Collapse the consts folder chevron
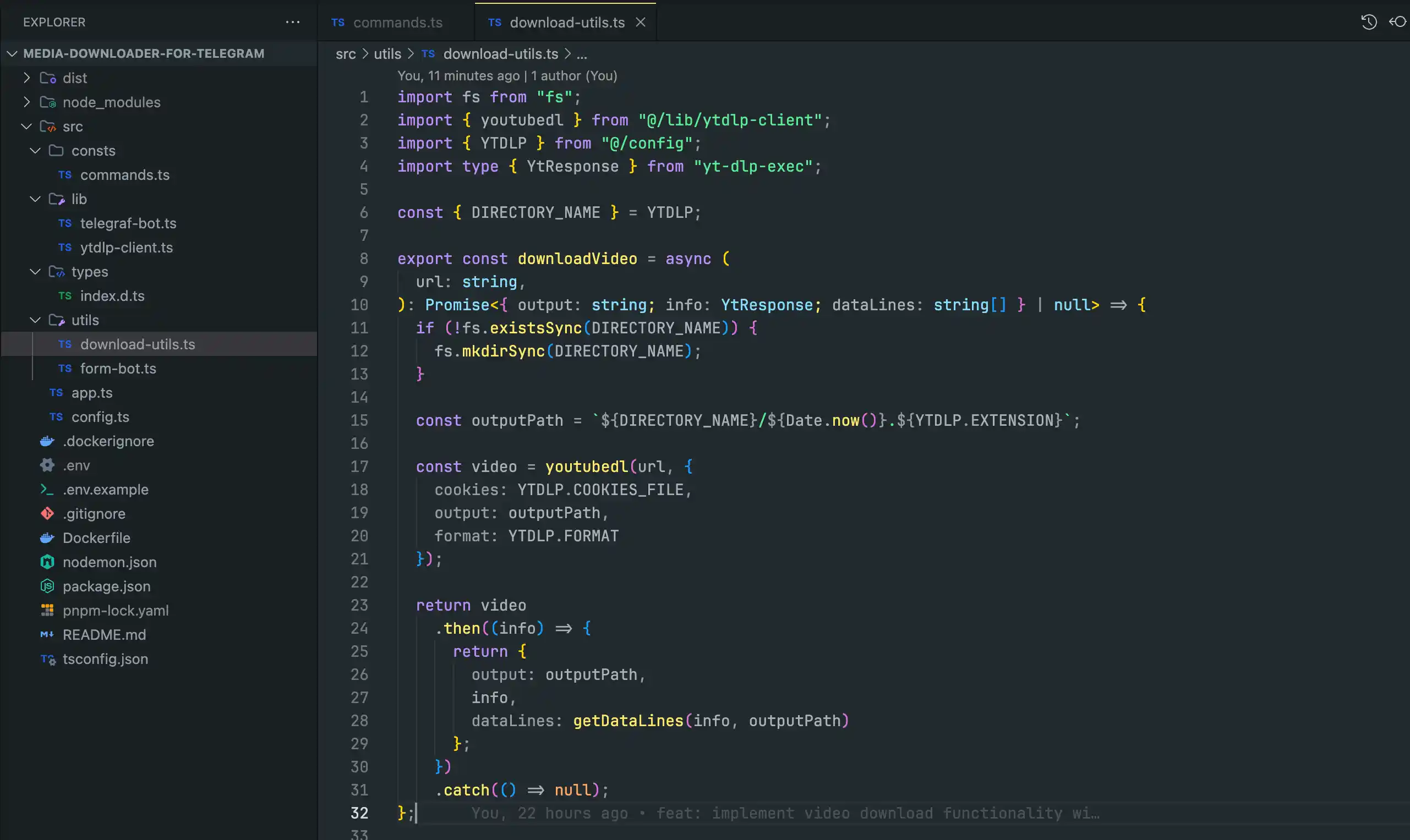Viewport: 1410px width, 840px height. coord(35,151)
